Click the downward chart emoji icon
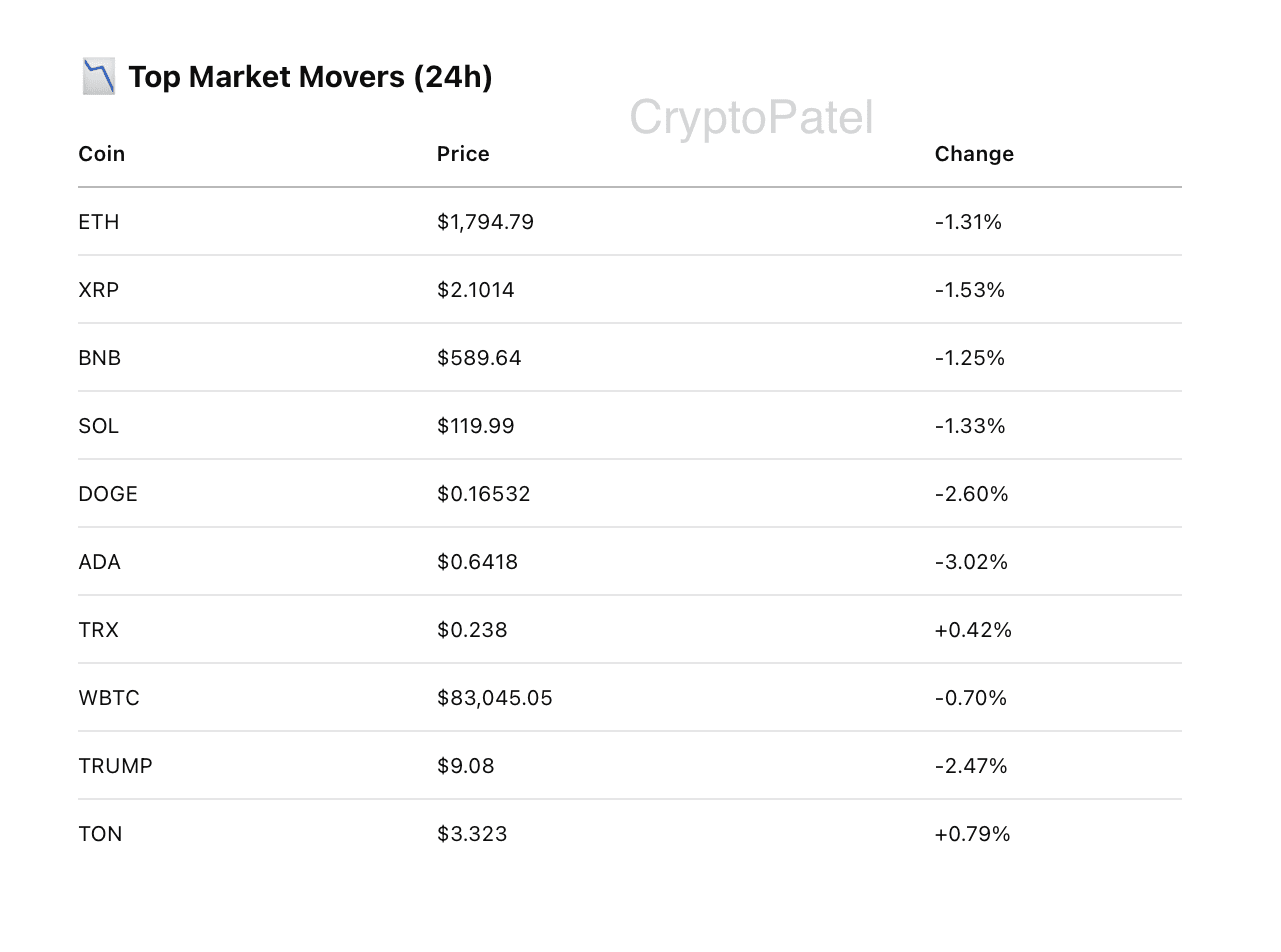This screenshot has width=1281, height=952. [x=98, y=77]
